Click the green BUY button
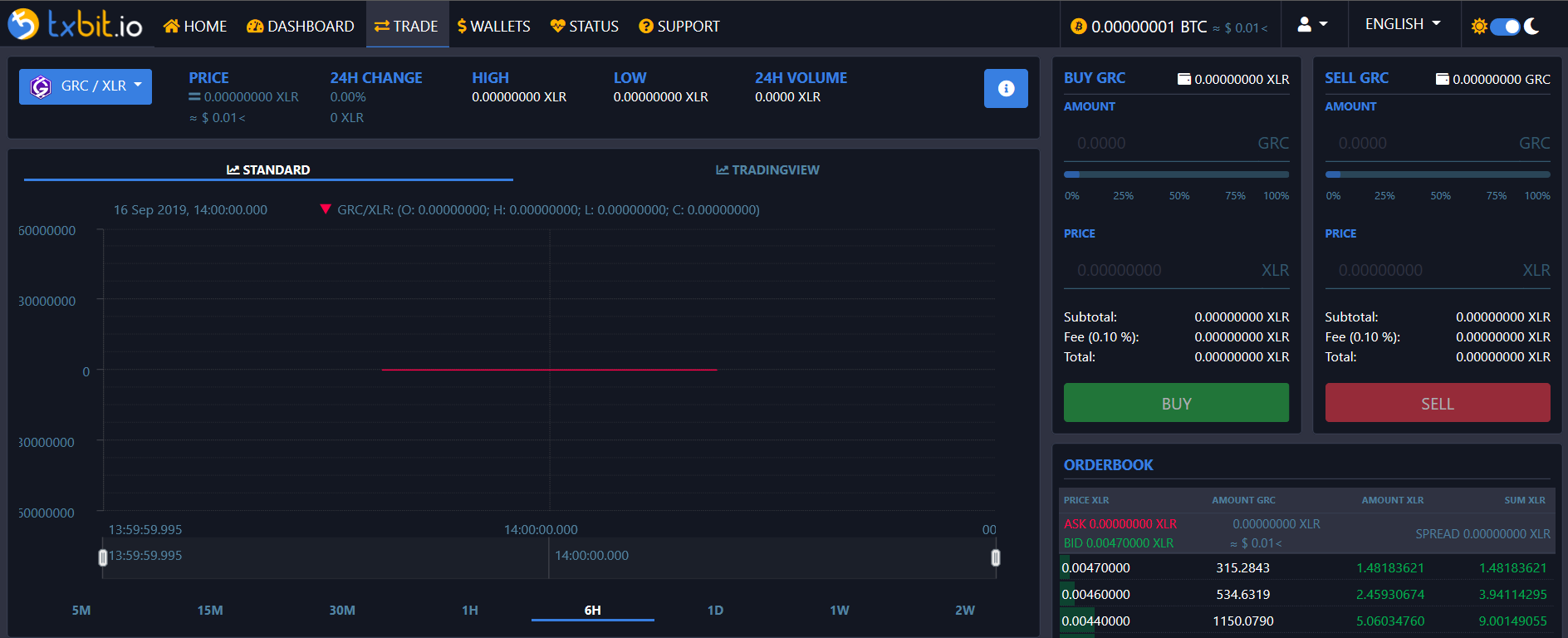 point(1177,403)
